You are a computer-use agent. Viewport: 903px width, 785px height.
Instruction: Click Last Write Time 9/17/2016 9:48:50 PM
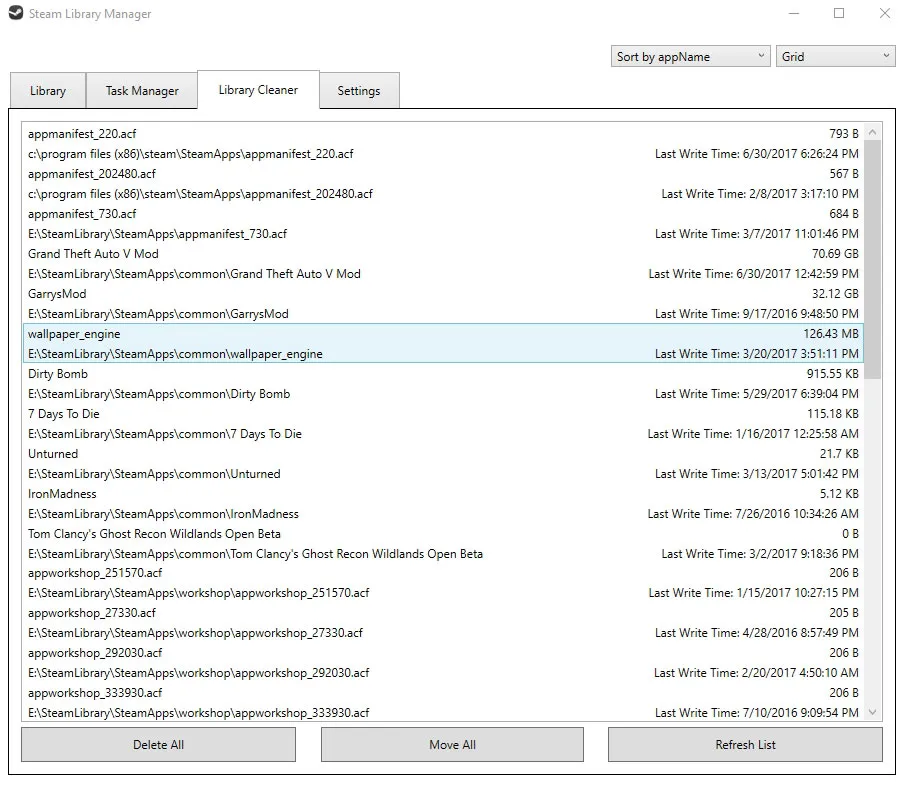pos(757,314)
